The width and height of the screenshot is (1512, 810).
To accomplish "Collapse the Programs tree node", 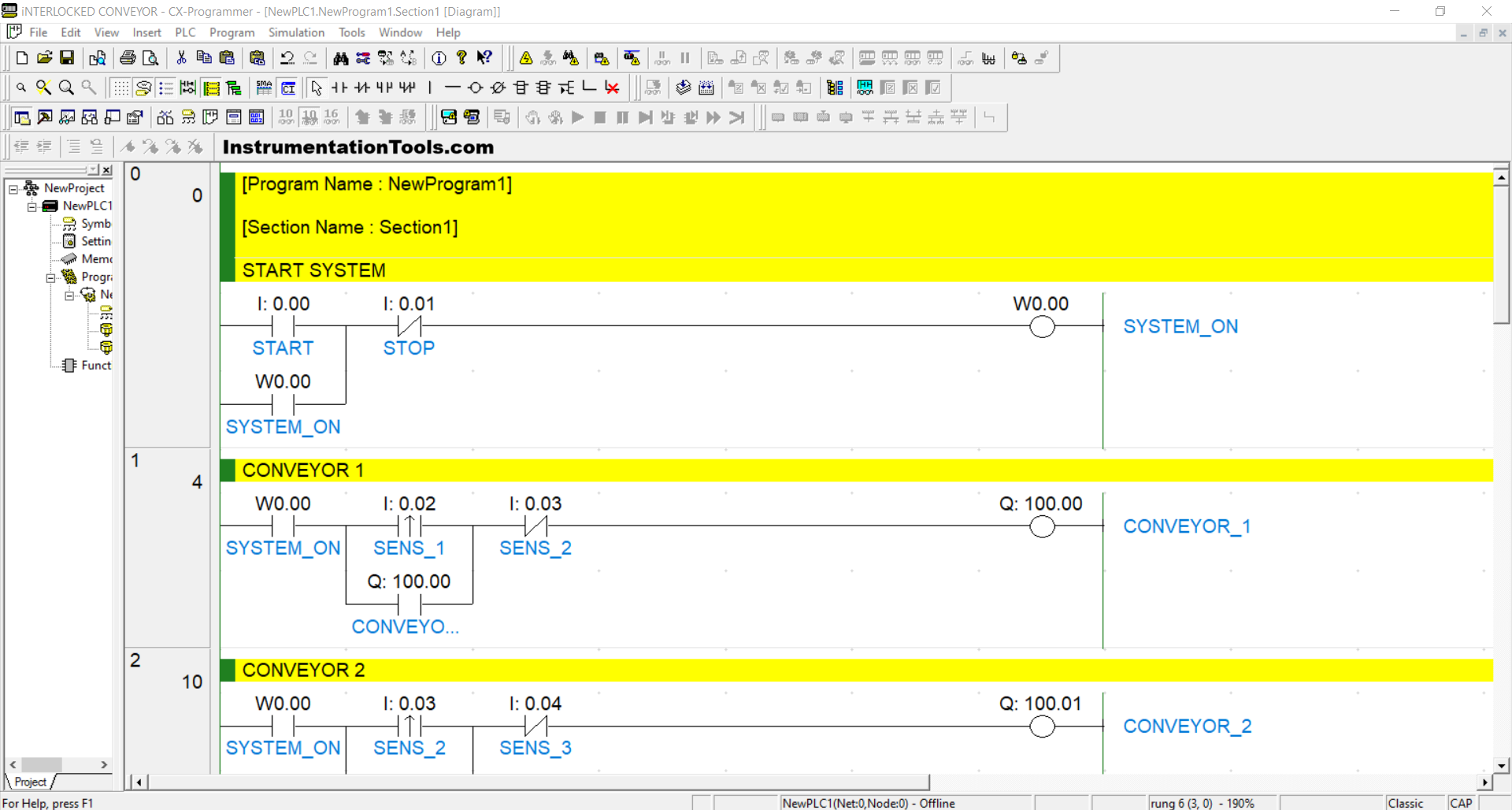I will click(50, 277).
